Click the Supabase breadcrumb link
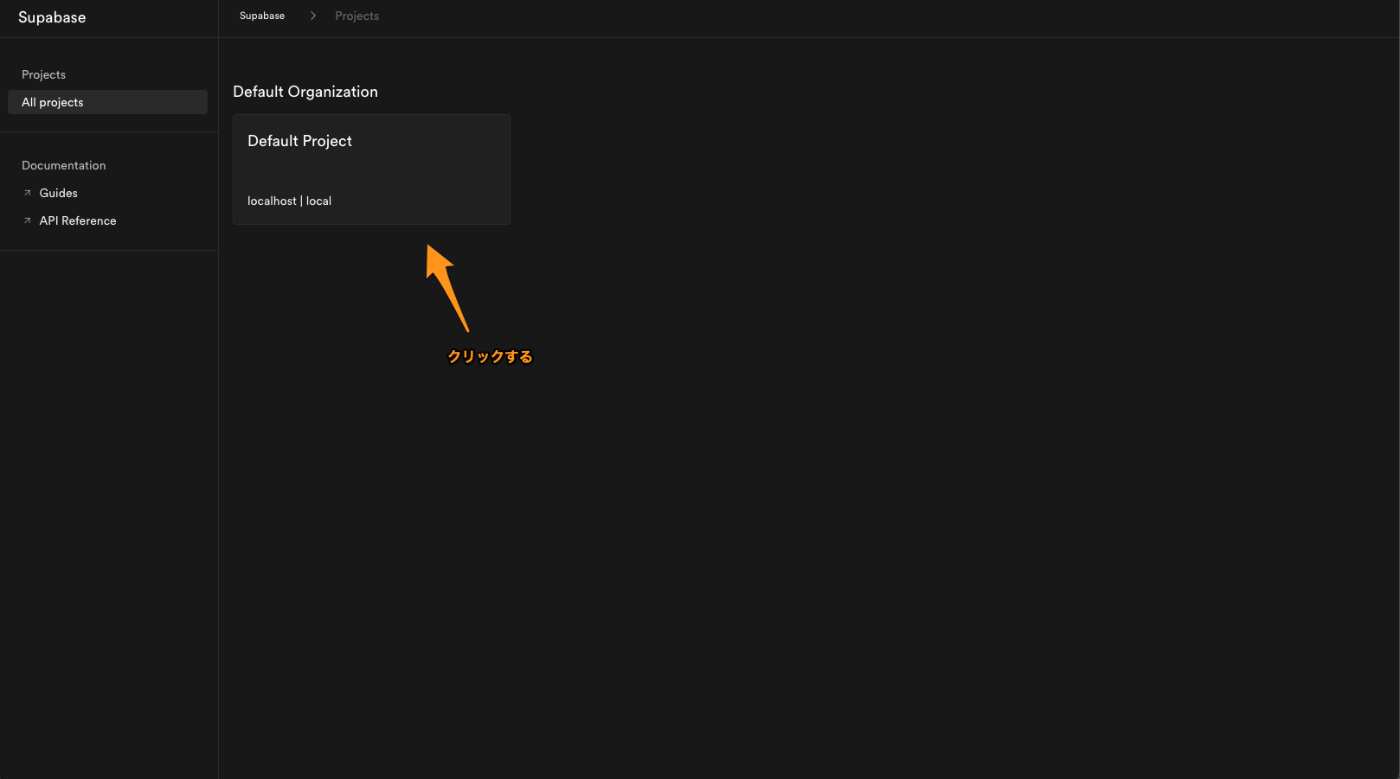1400x779 pixels. click(x=262, y=16)
